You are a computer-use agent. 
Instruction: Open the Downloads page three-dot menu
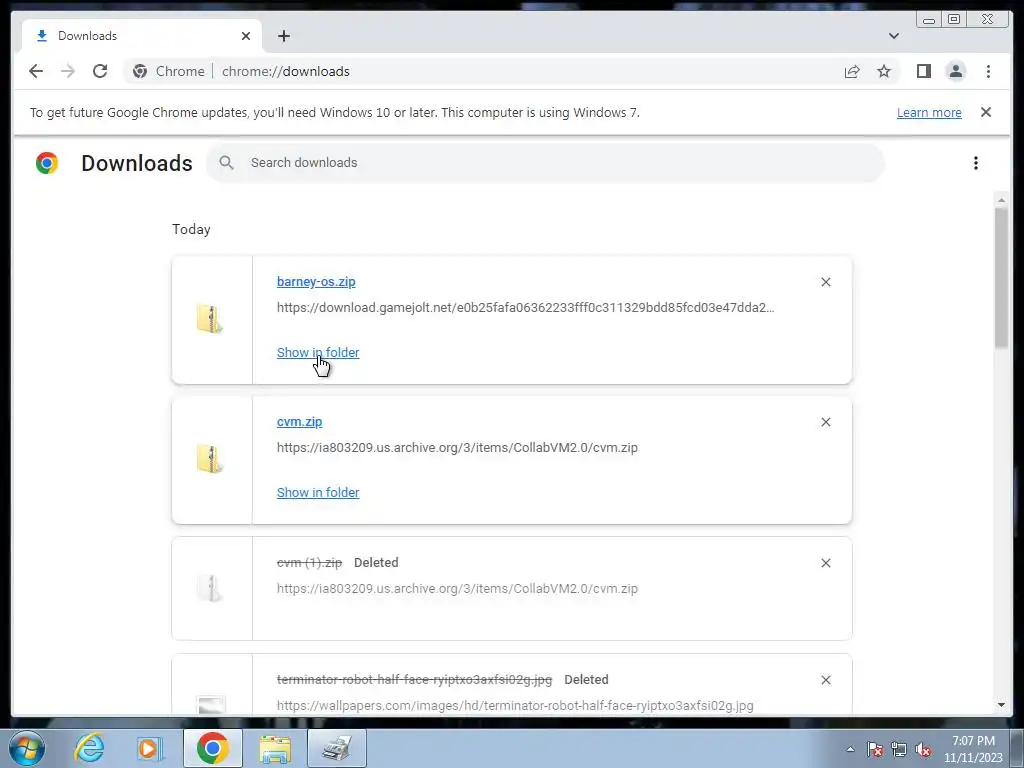pos(976,163)
